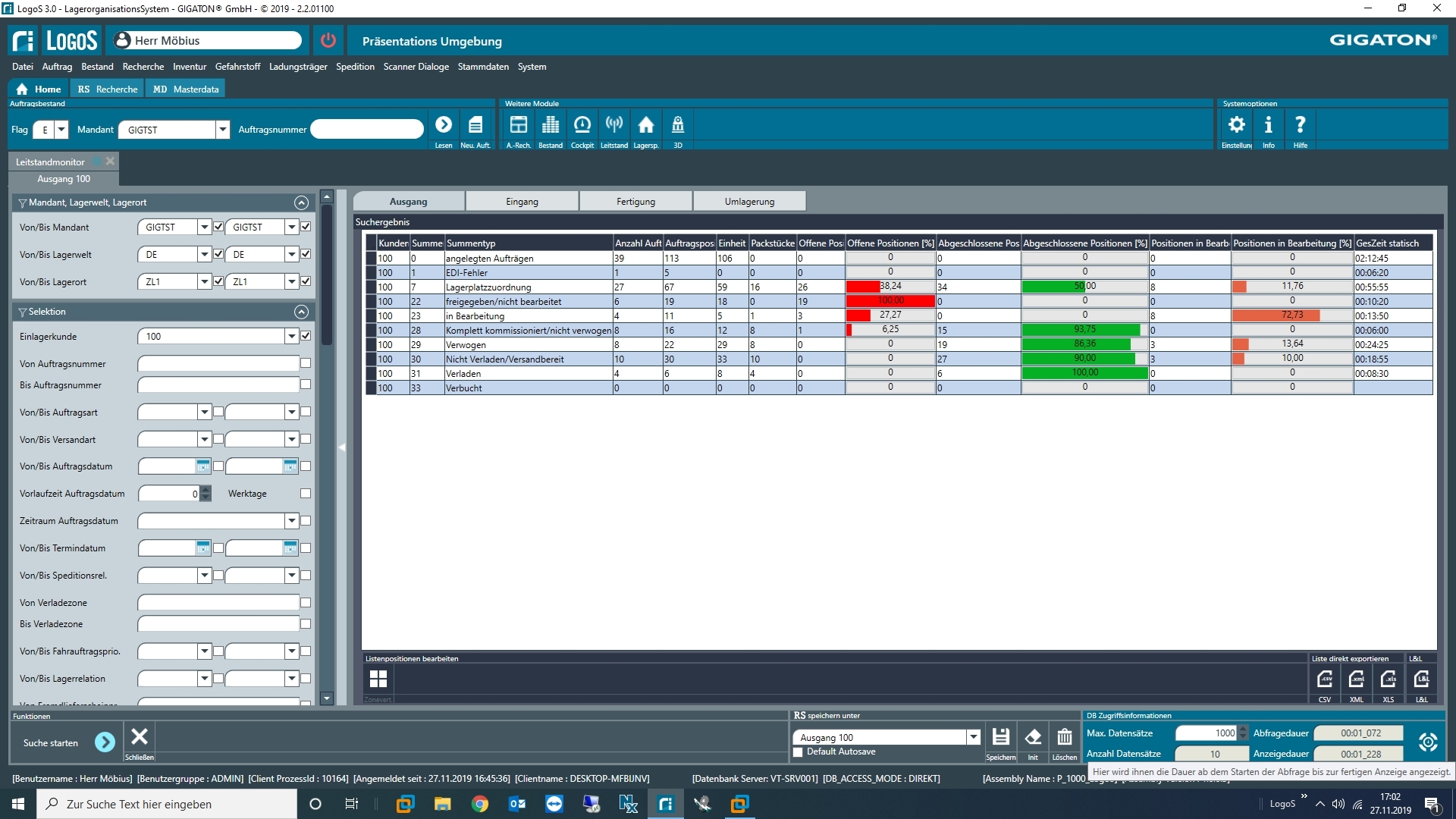Viewport: 1456px width, 819px height.
Task: Click Speichern floppy disk icon
Action: click(x=1000, y=737)
